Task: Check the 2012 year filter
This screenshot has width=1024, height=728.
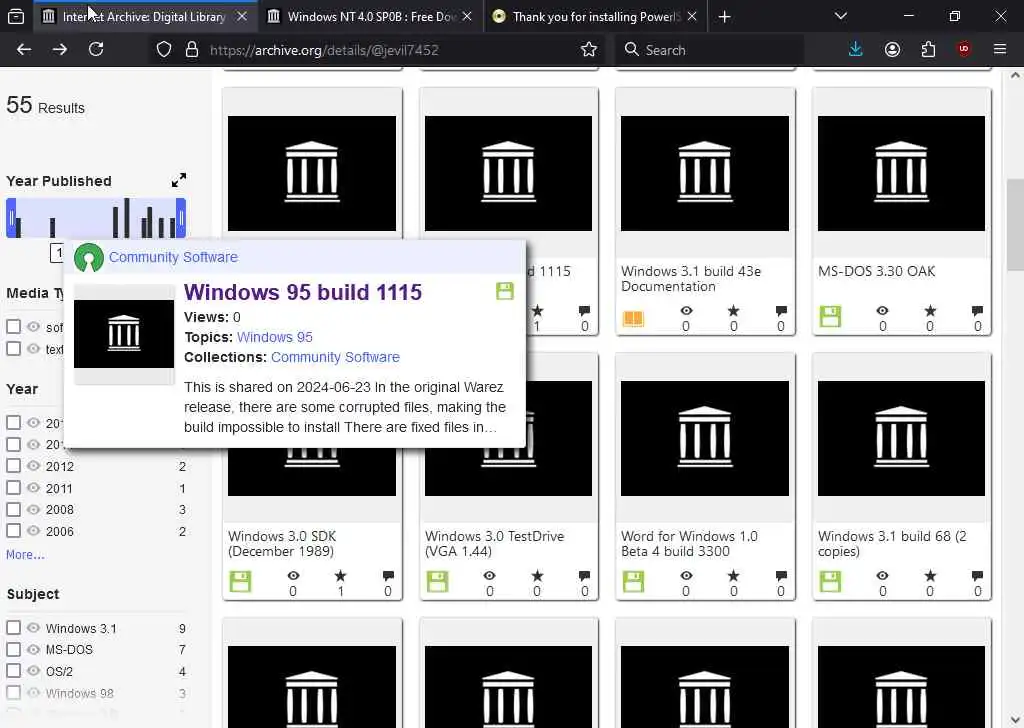Action: 13,466
